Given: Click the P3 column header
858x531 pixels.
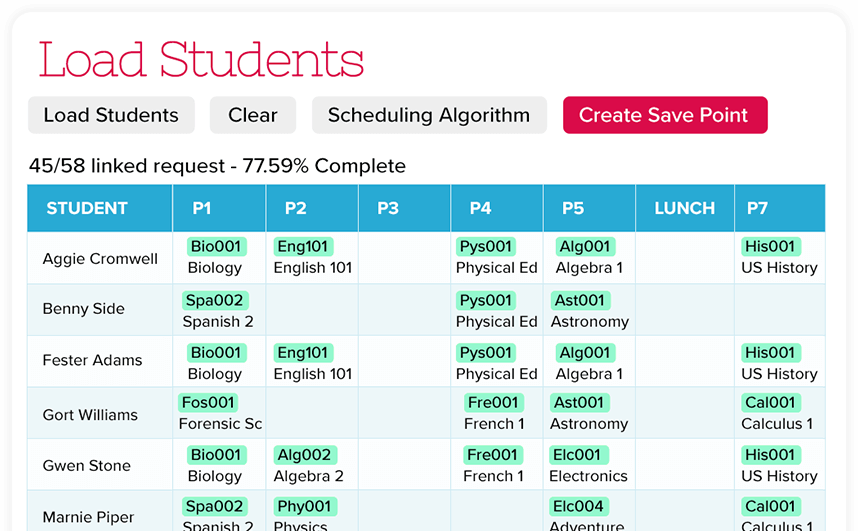Looking at the screenshot, I should point(388,208).
